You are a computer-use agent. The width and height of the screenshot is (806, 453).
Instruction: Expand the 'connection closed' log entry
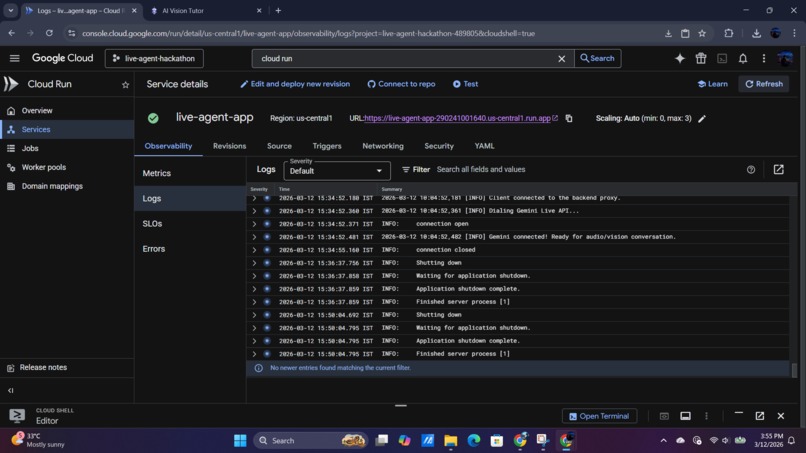point(254,250)
